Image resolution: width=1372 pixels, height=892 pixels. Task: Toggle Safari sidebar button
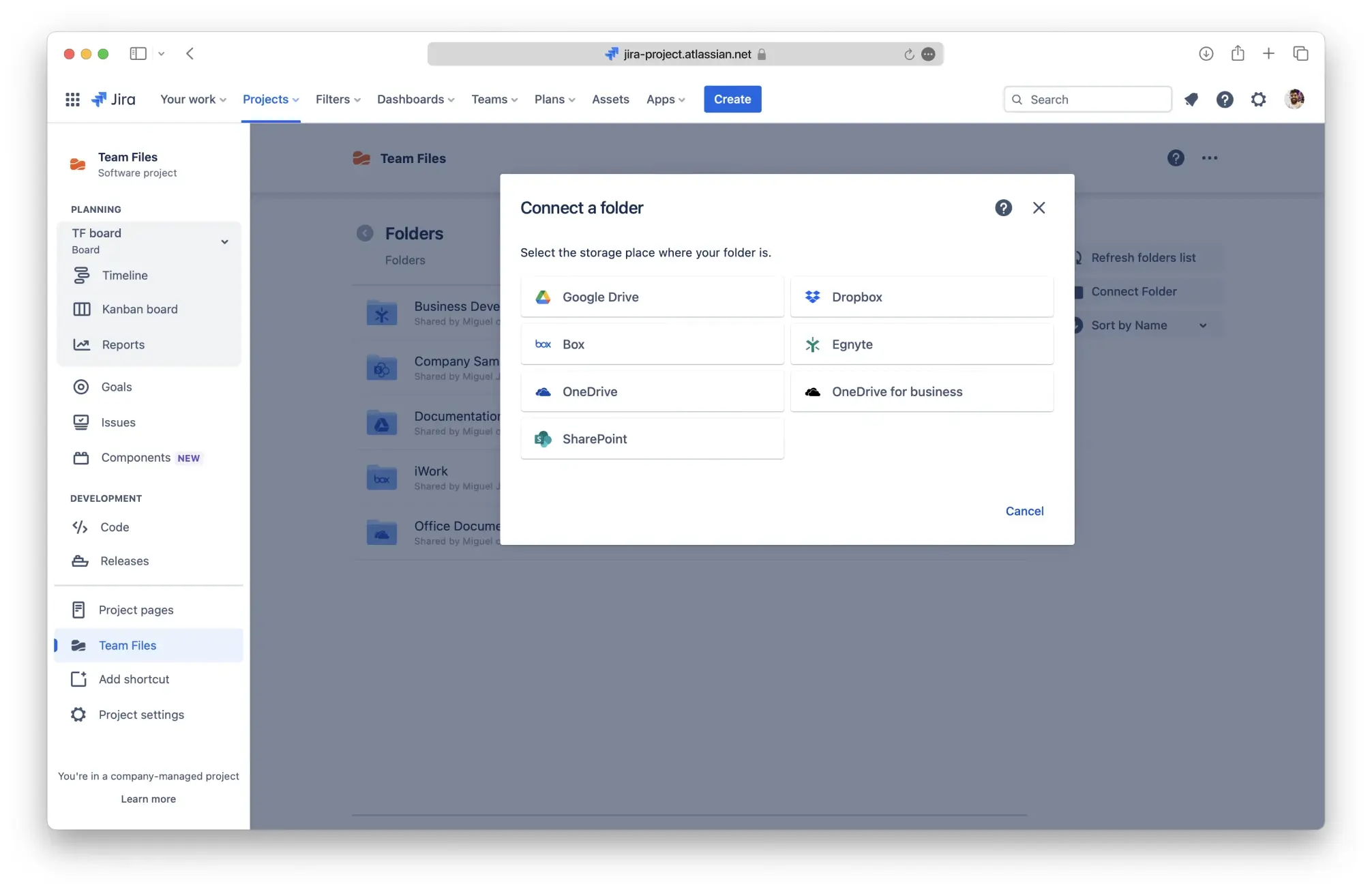coord(138,54)
